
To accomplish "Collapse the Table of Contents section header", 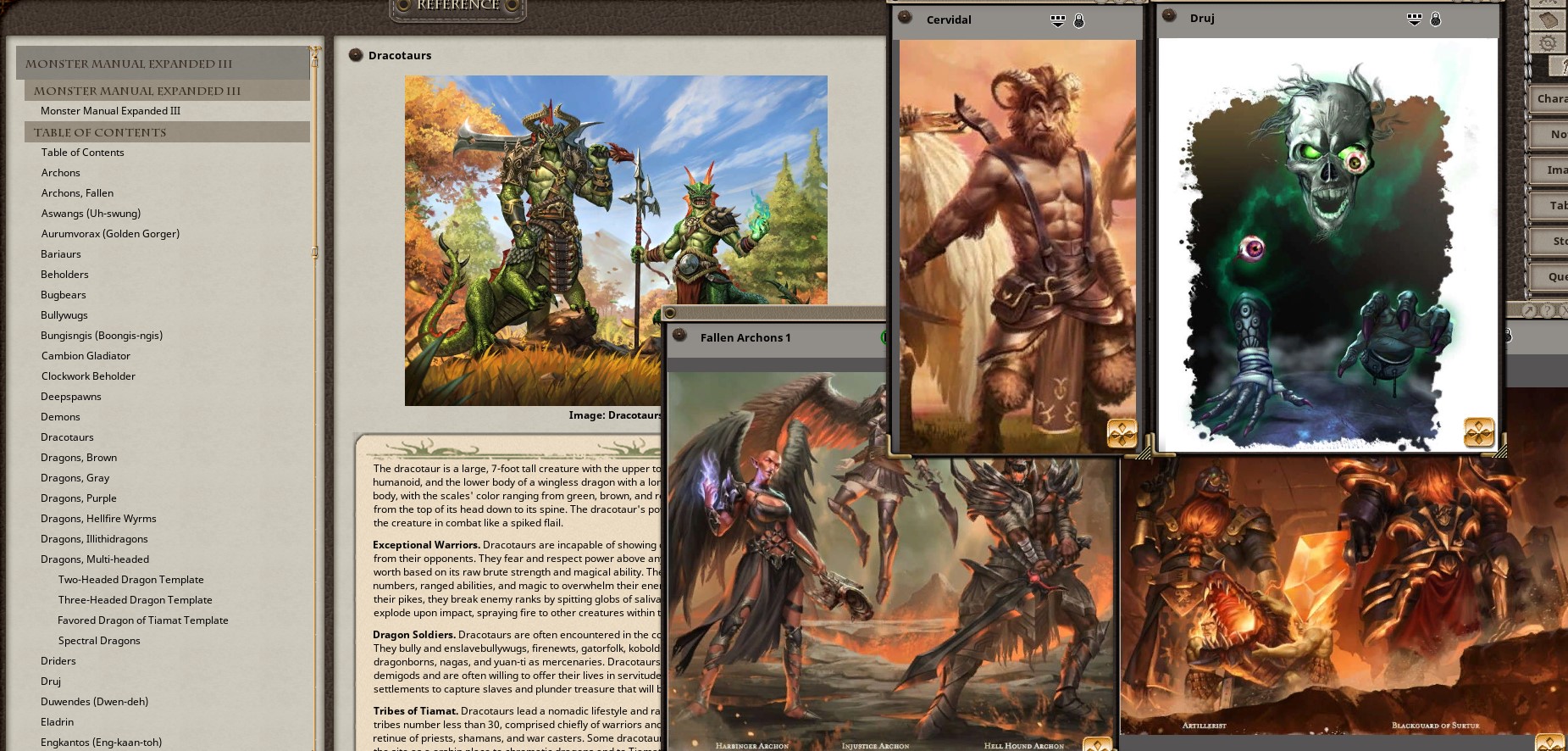I will pyautogui.click(x=168, y=132).
